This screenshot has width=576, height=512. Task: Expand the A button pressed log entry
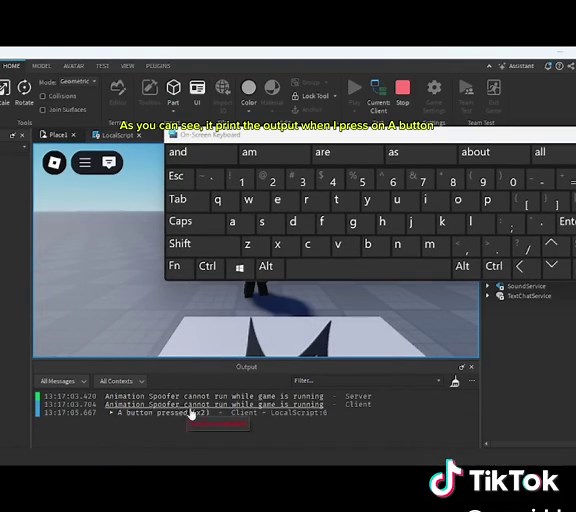(x=111, y=413)
